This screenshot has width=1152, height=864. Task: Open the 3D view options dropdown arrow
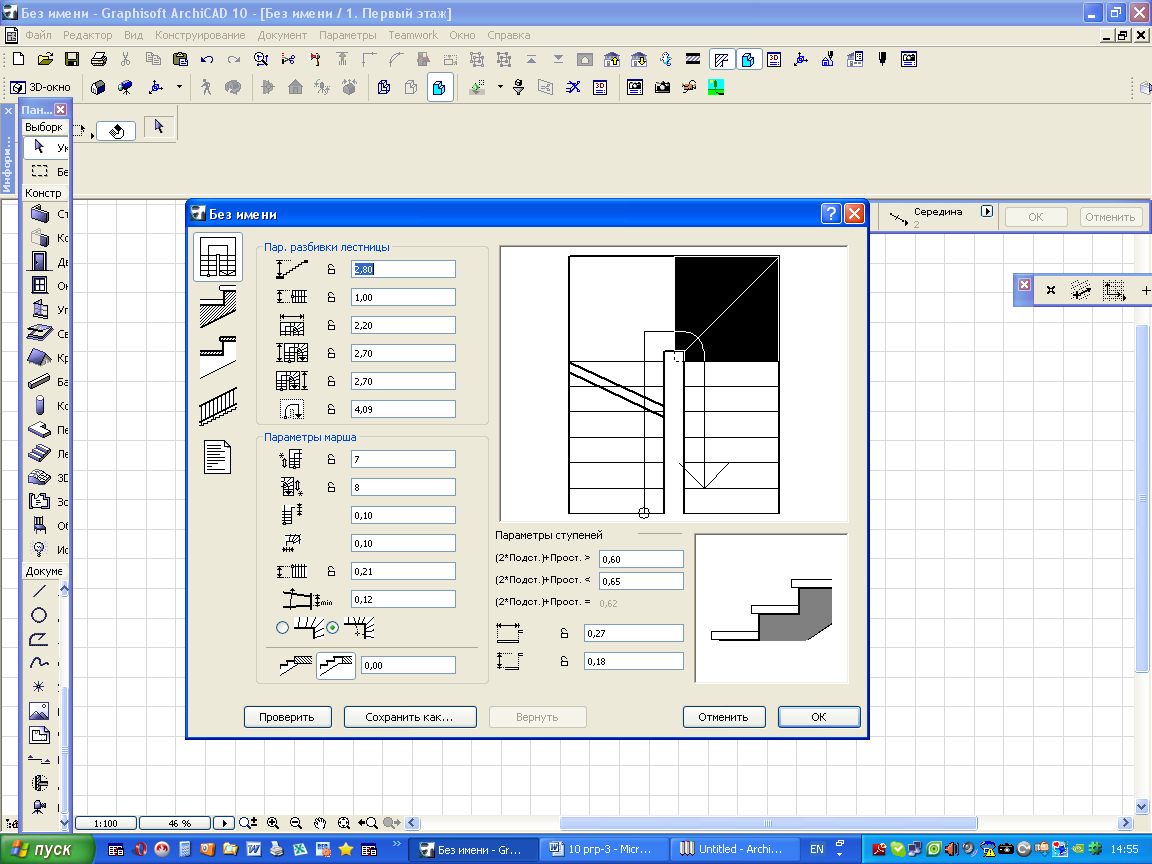[179, 87]
